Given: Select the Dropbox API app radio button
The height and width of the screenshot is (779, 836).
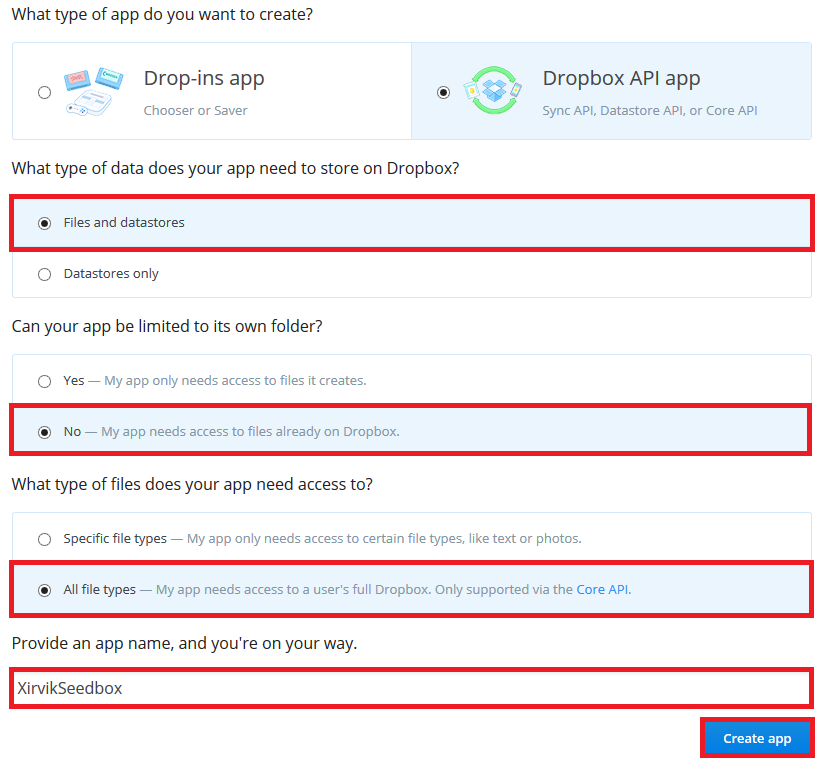Looking at the screenshot, I should (444, 92).
